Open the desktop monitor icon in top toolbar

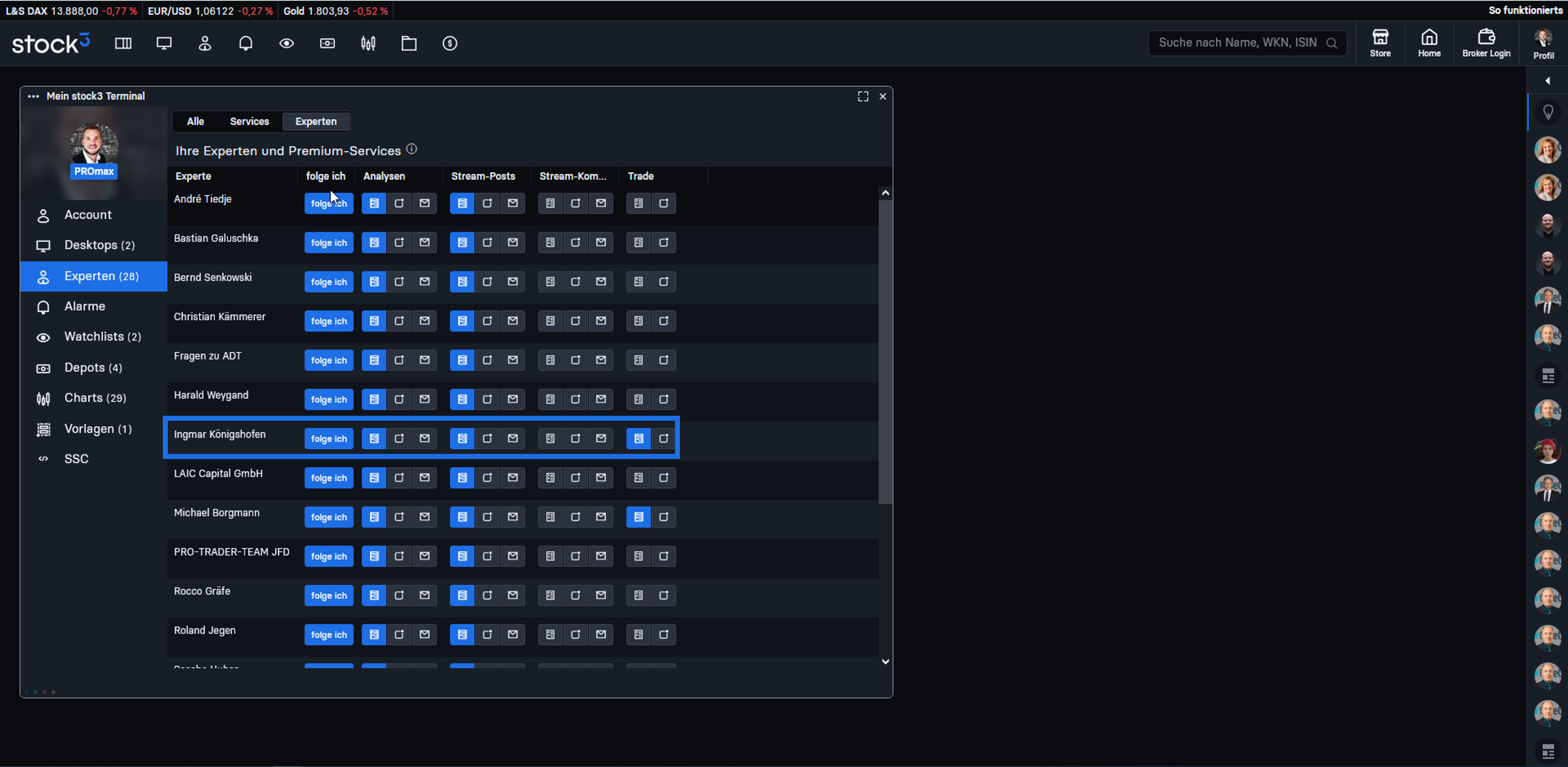coord(164,43)
